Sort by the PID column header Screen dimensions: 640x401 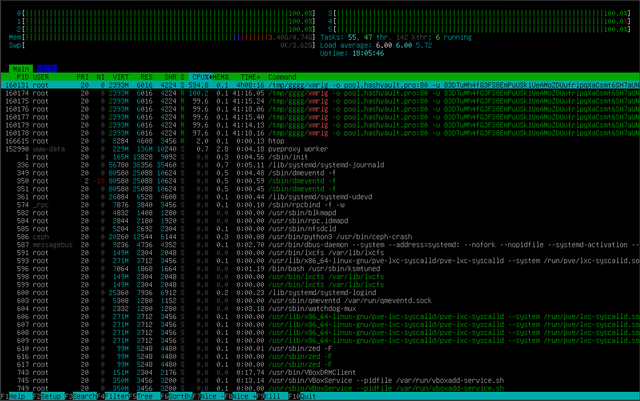point(22,77)
